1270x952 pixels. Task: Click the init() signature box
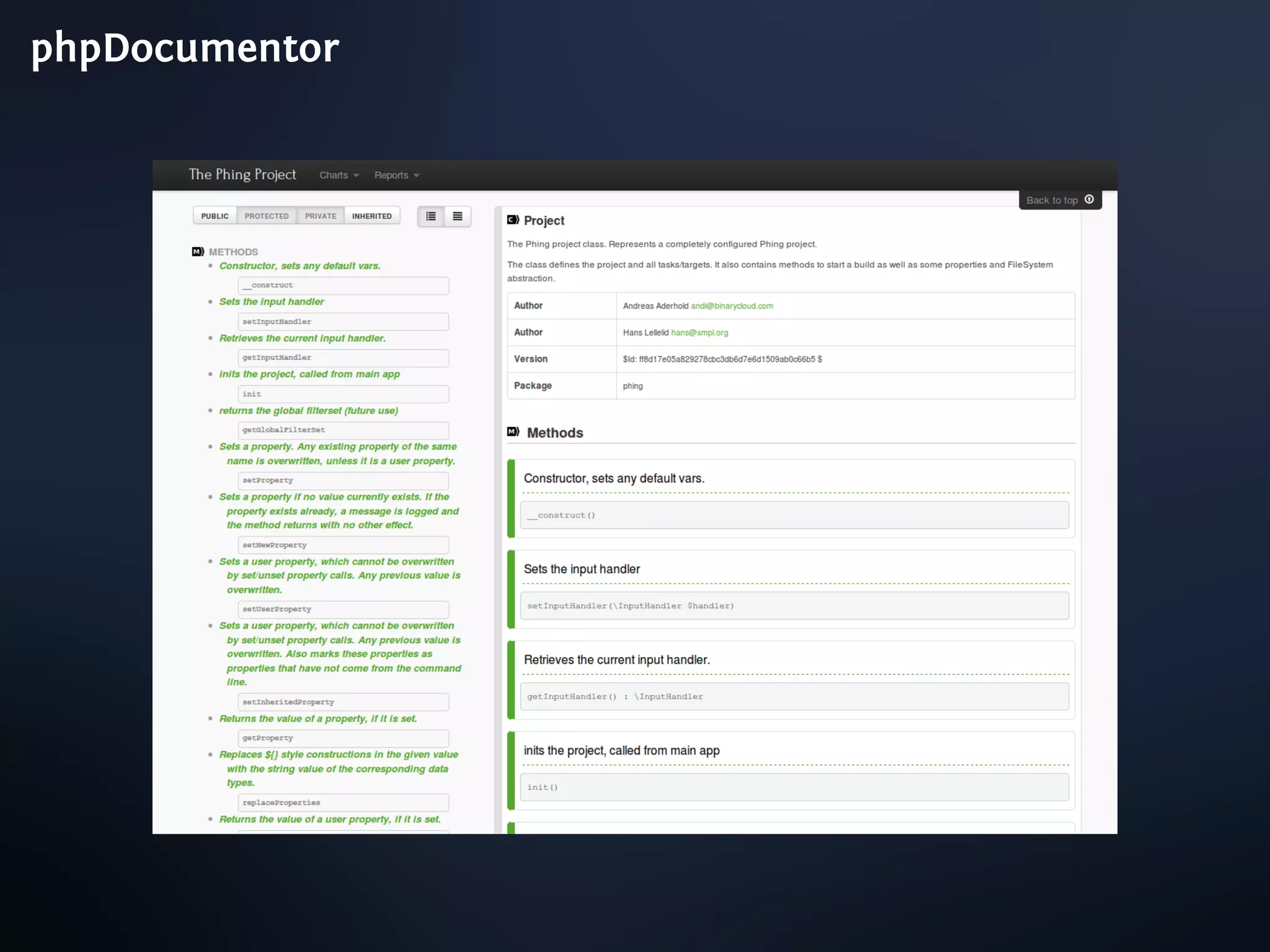[794, 787]
